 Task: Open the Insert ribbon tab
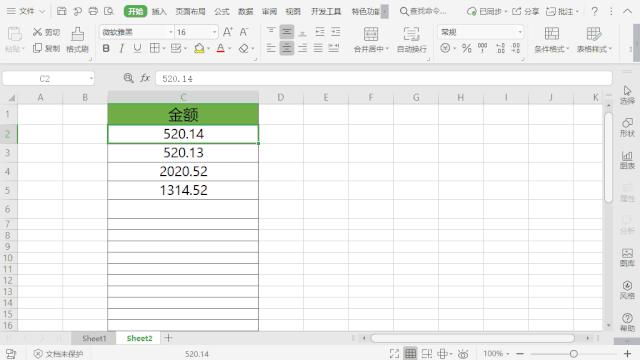159,11
